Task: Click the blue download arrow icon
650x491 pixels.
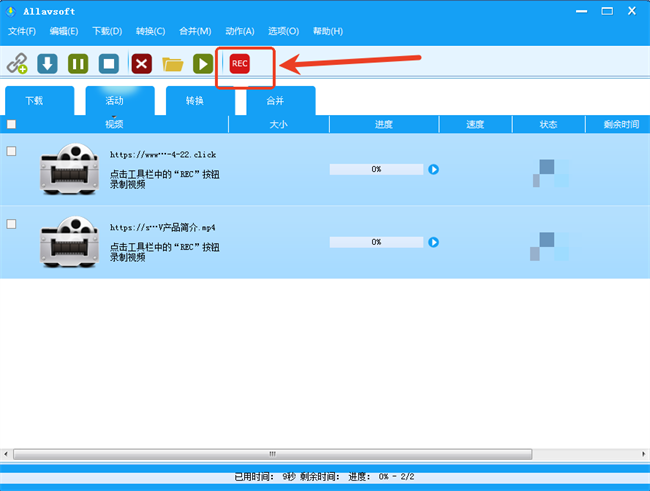Action: point(47,64)
